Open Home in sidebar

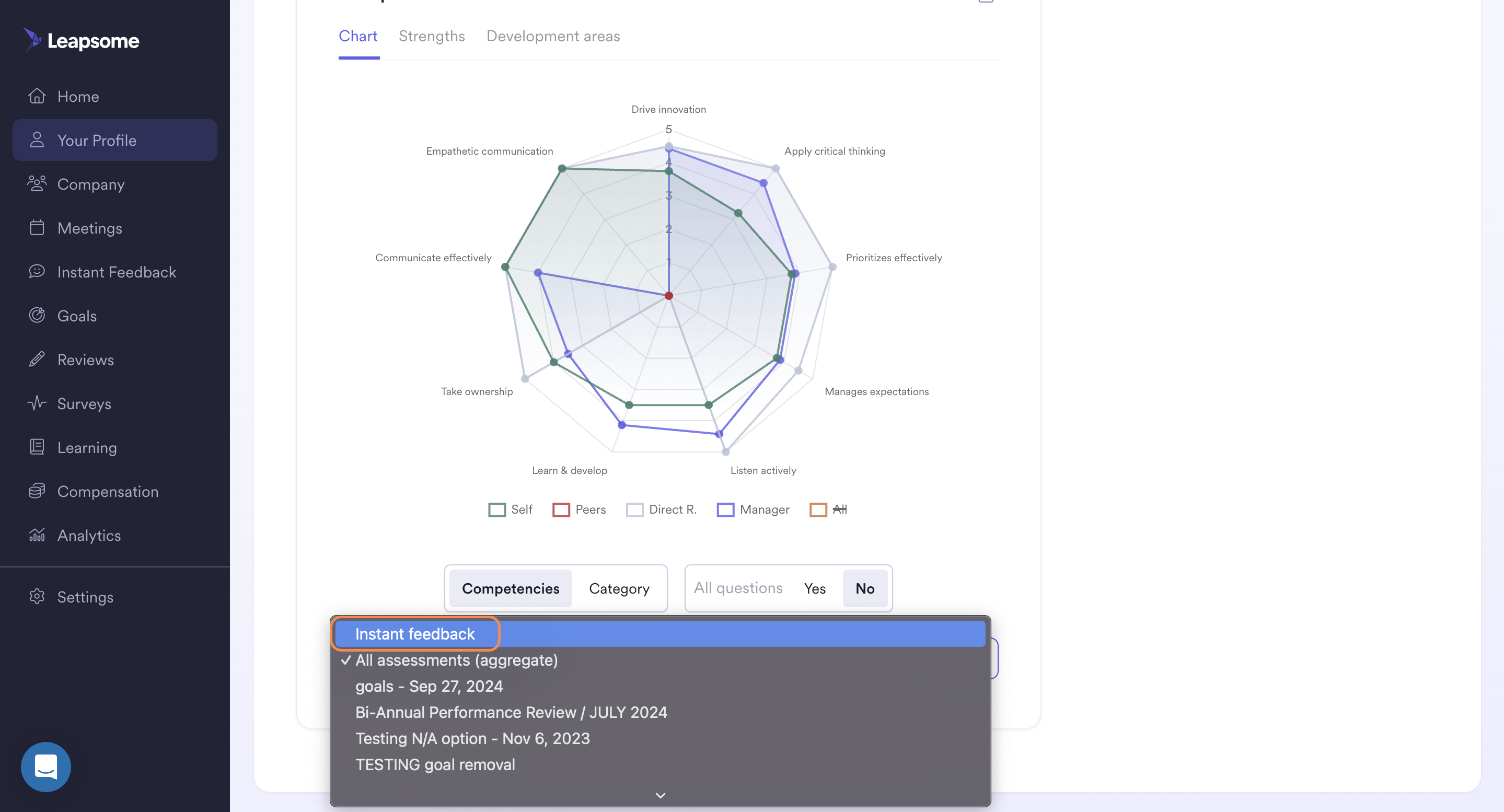tap(114, 96)
